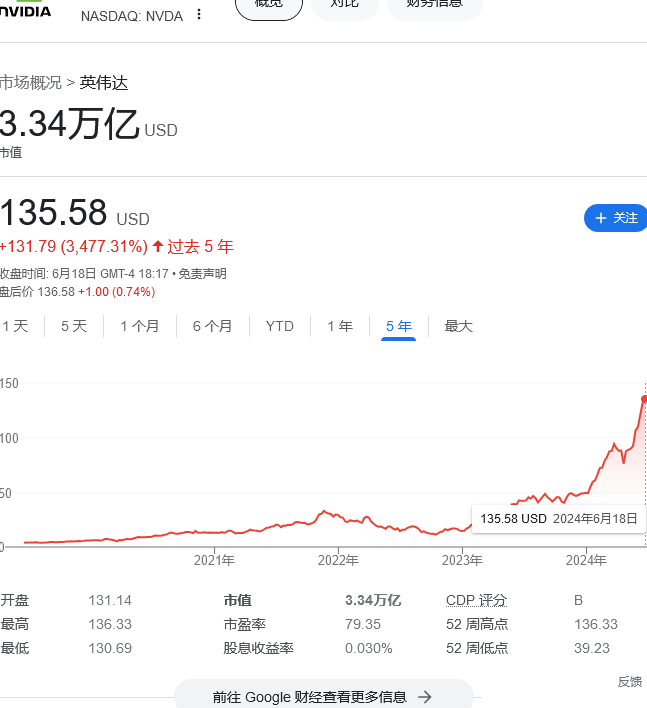The image size is (647, 708).
Task: Click the 英伟达 breadcrumb text
Action: click(x=104, y=83)
